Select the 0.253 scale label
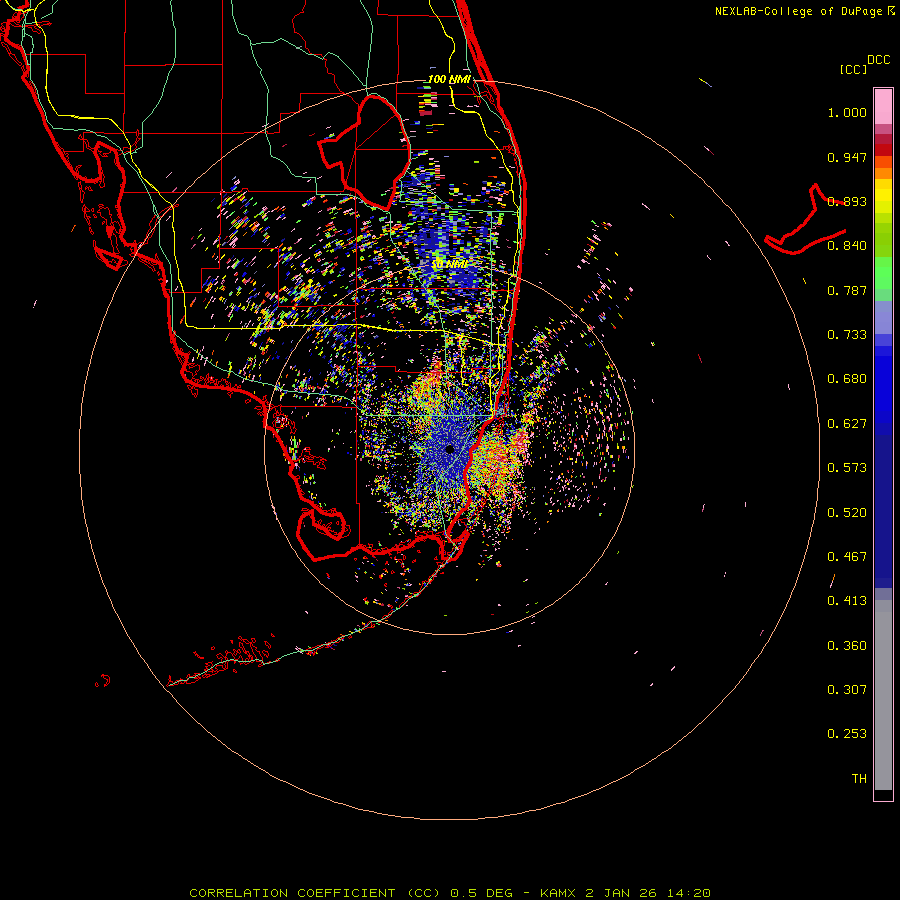 click(847, 734)
